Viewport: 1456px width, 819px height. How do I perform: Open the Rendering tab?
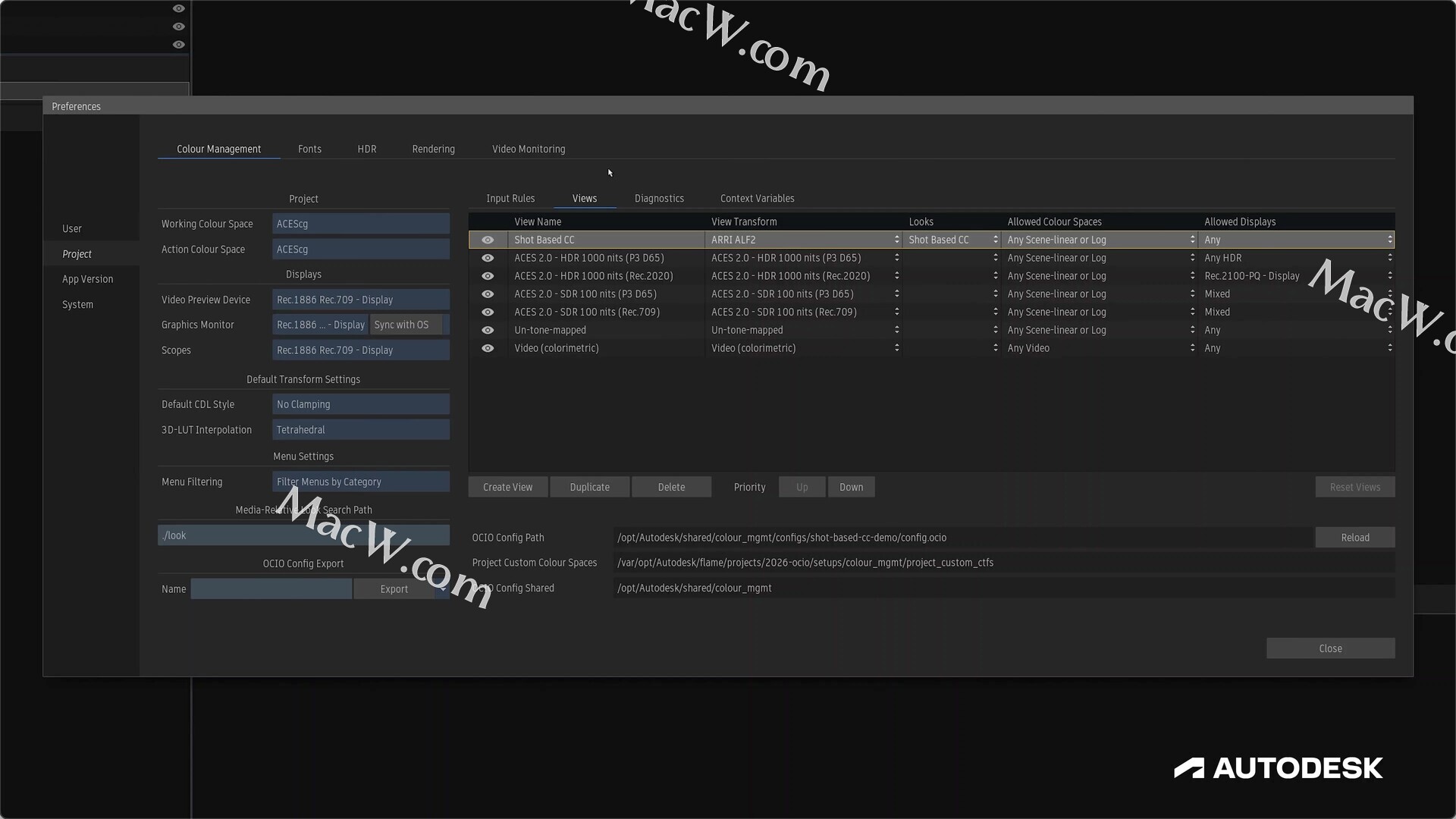pyautogui.click(x=433, y=149)
